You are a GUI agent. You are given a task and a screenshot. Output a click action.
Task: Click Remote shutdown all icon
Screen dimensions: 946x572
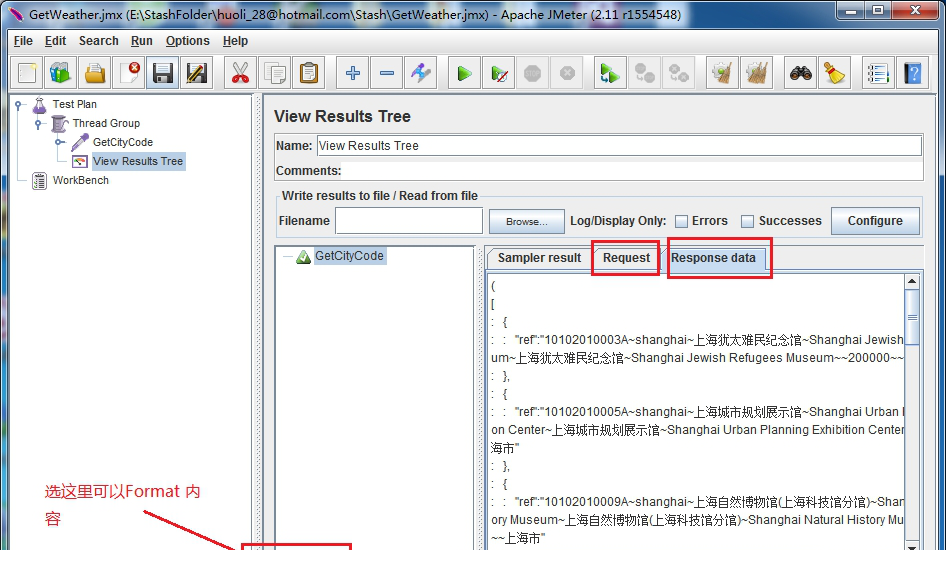tap(679, 74)
